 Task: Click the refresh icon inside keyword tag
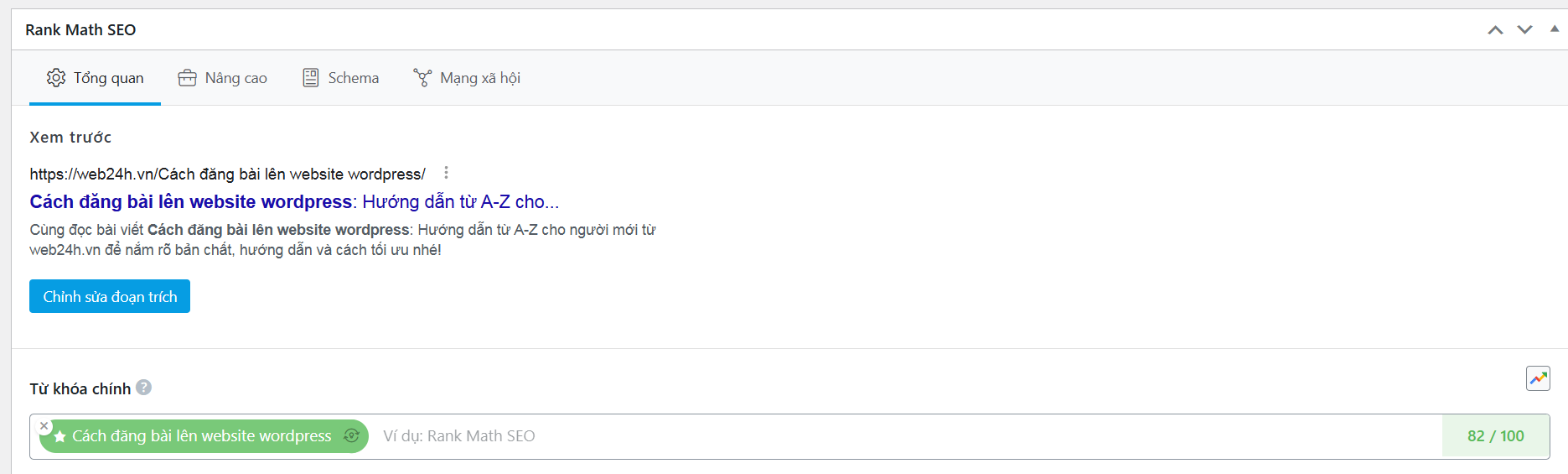[352, 436]
